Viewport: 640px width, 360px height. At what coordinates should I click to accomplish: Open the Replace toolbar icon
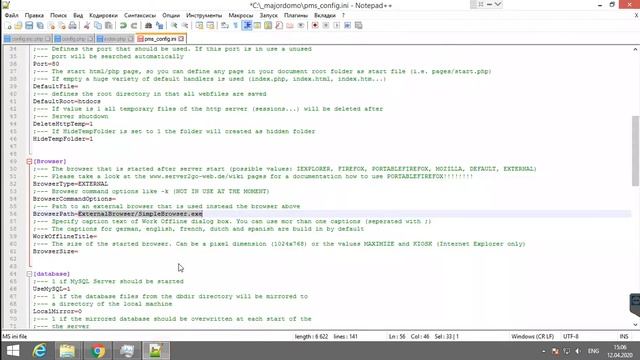point(160,26)
